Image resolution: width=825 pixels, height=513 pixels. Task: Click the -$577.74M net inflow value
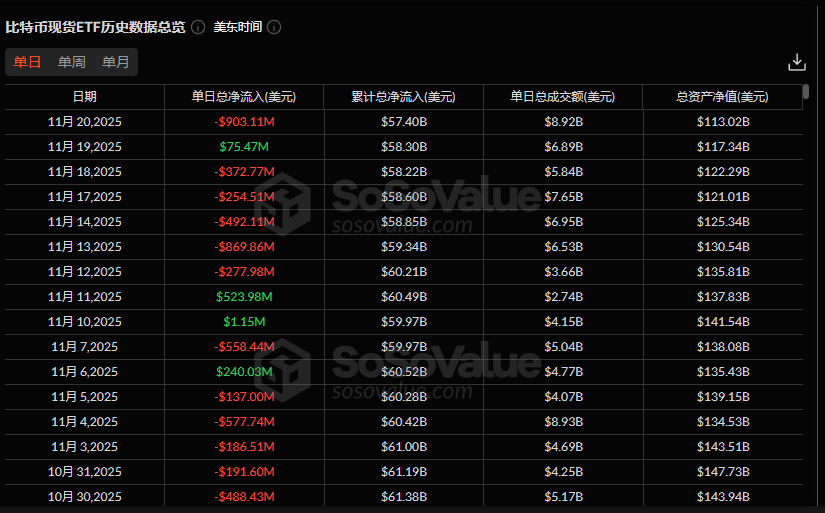click(244, 422)
